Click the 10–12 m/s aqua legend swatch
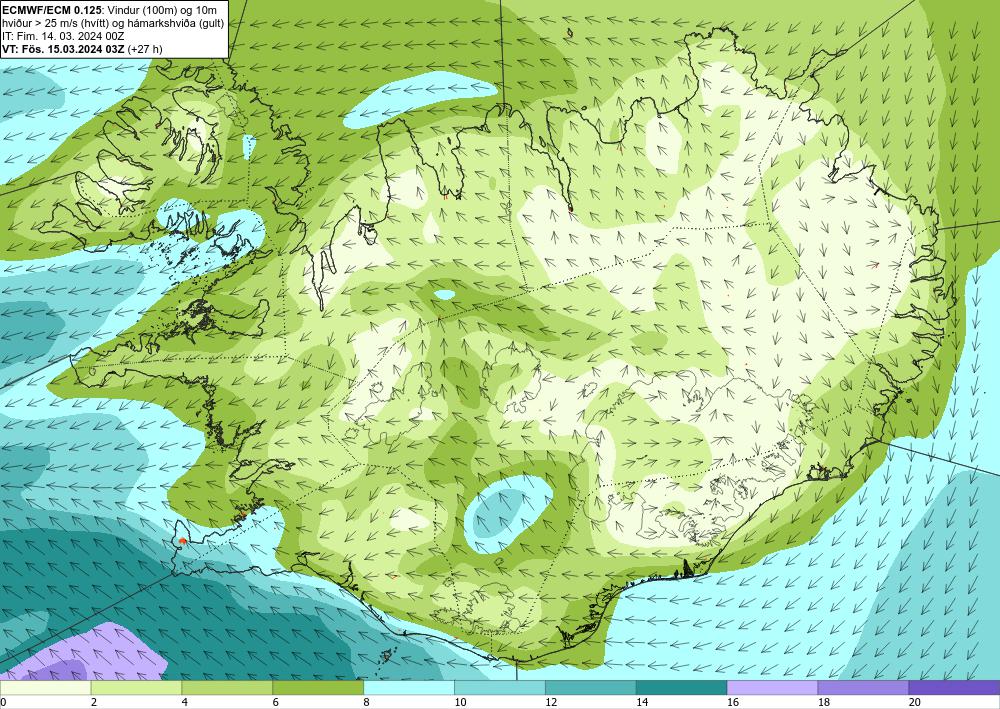The width and height of the screenshot is (1000, 709). point(500,688)
